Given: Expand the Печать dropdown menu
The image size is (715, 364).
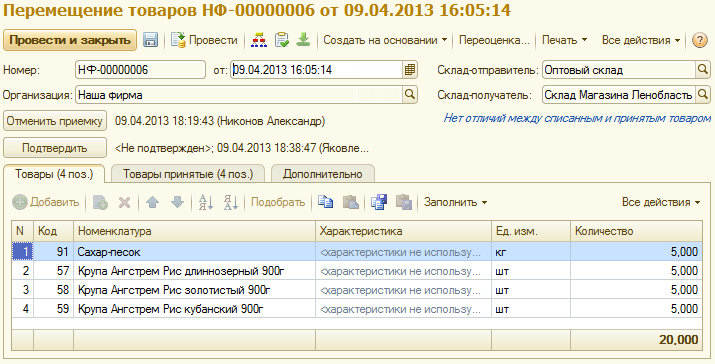Looking at the screenshot, I should tap(564, 40).
